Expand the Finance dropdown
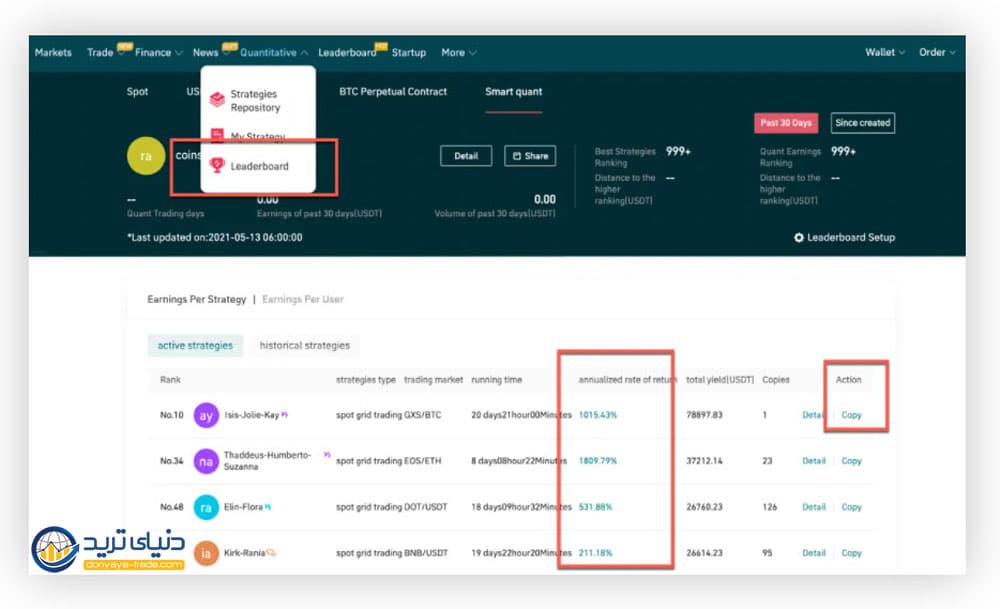The image size is (1000, 609). pyautogui.click(x=158, y=52)
